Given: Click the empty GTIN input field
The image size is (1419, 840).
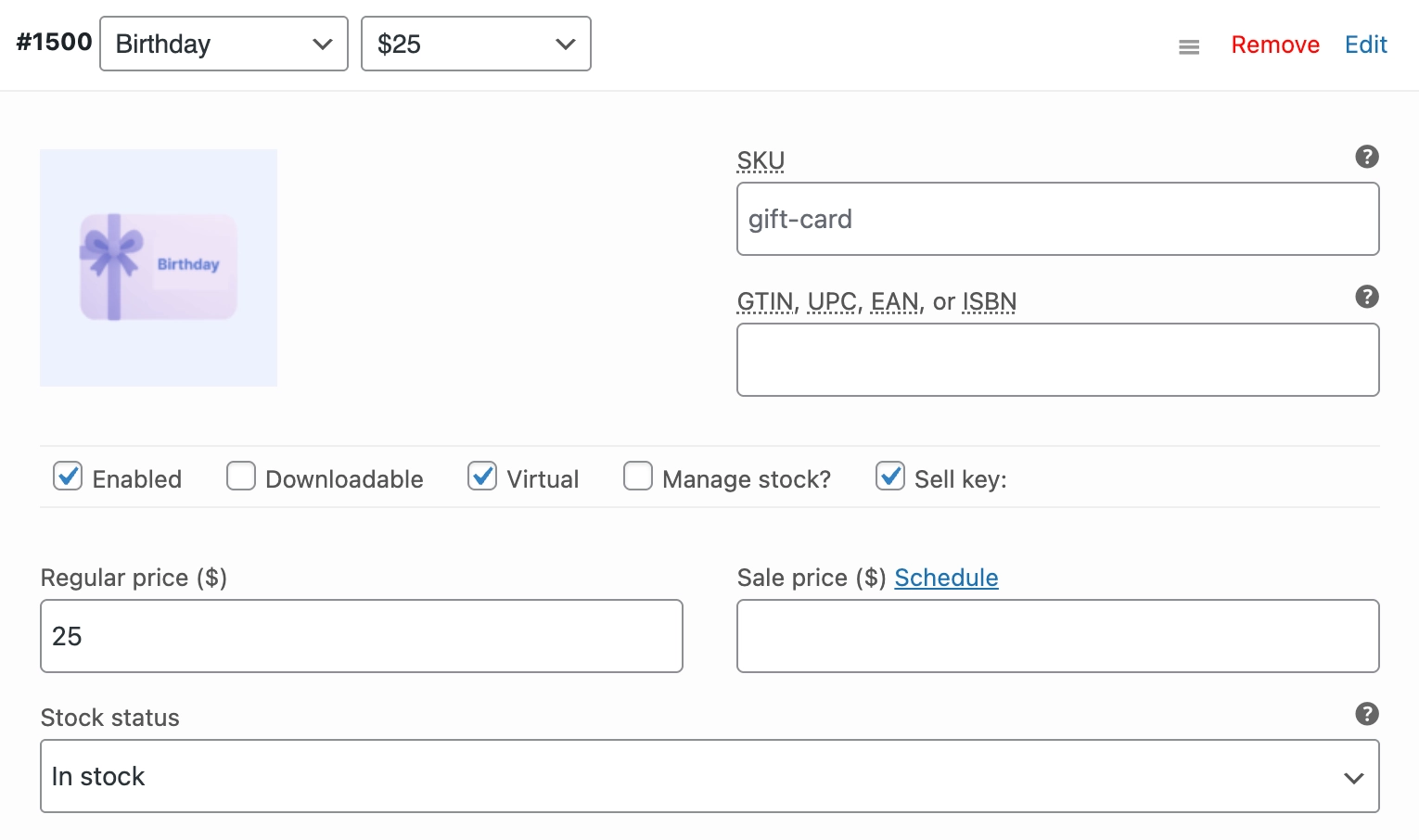Looking at the screenshot, I should pos(1057,360).
